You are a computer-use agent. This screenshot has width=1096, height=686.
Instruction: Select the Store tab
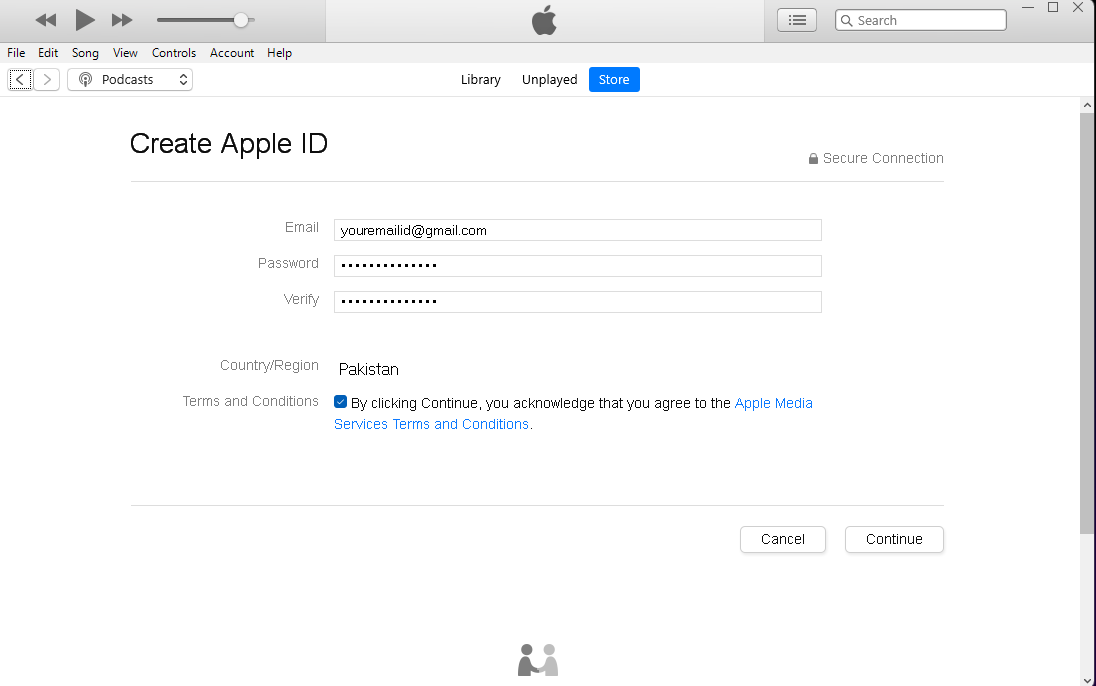pyautogui.click(x=614, y=80)
